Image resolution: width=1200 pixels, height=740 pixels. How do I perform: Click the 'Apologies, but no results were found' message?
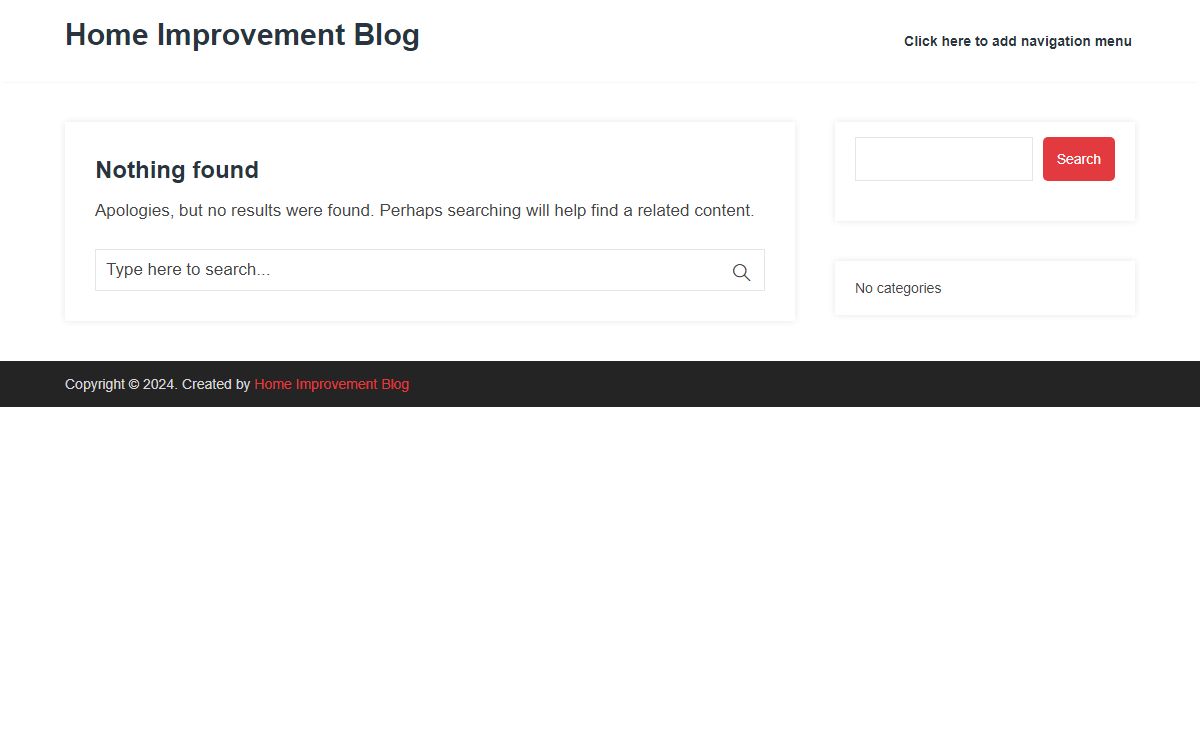424,211
